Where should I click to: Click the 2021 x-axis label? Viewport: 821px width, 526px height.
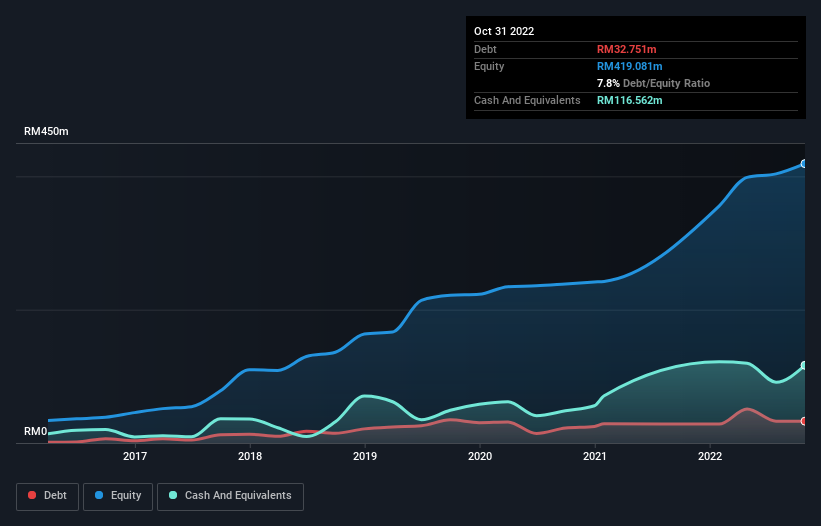click(595, 456)
